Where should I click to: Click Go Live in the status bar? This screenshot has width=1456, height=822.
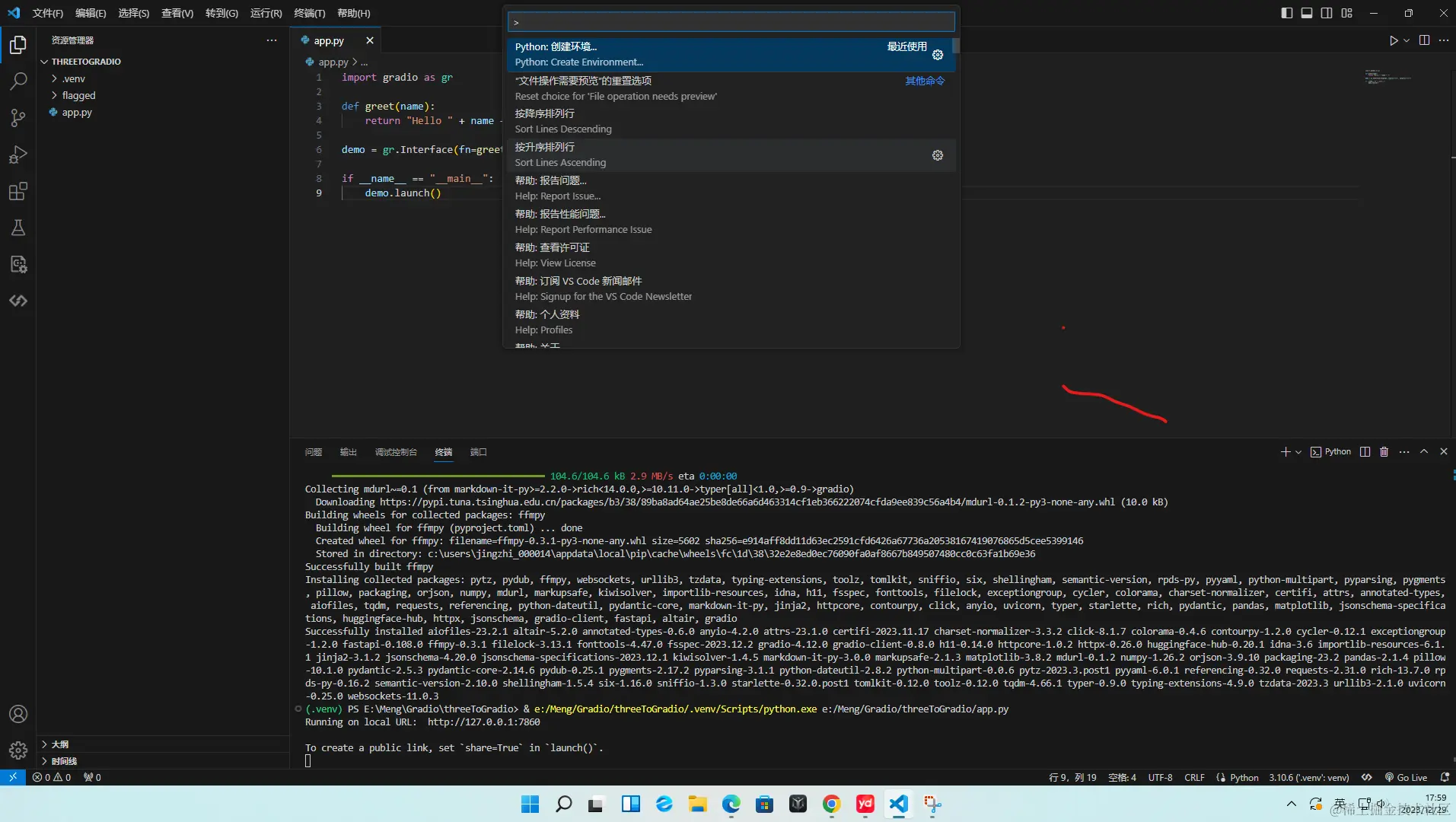pos(1407,777)
